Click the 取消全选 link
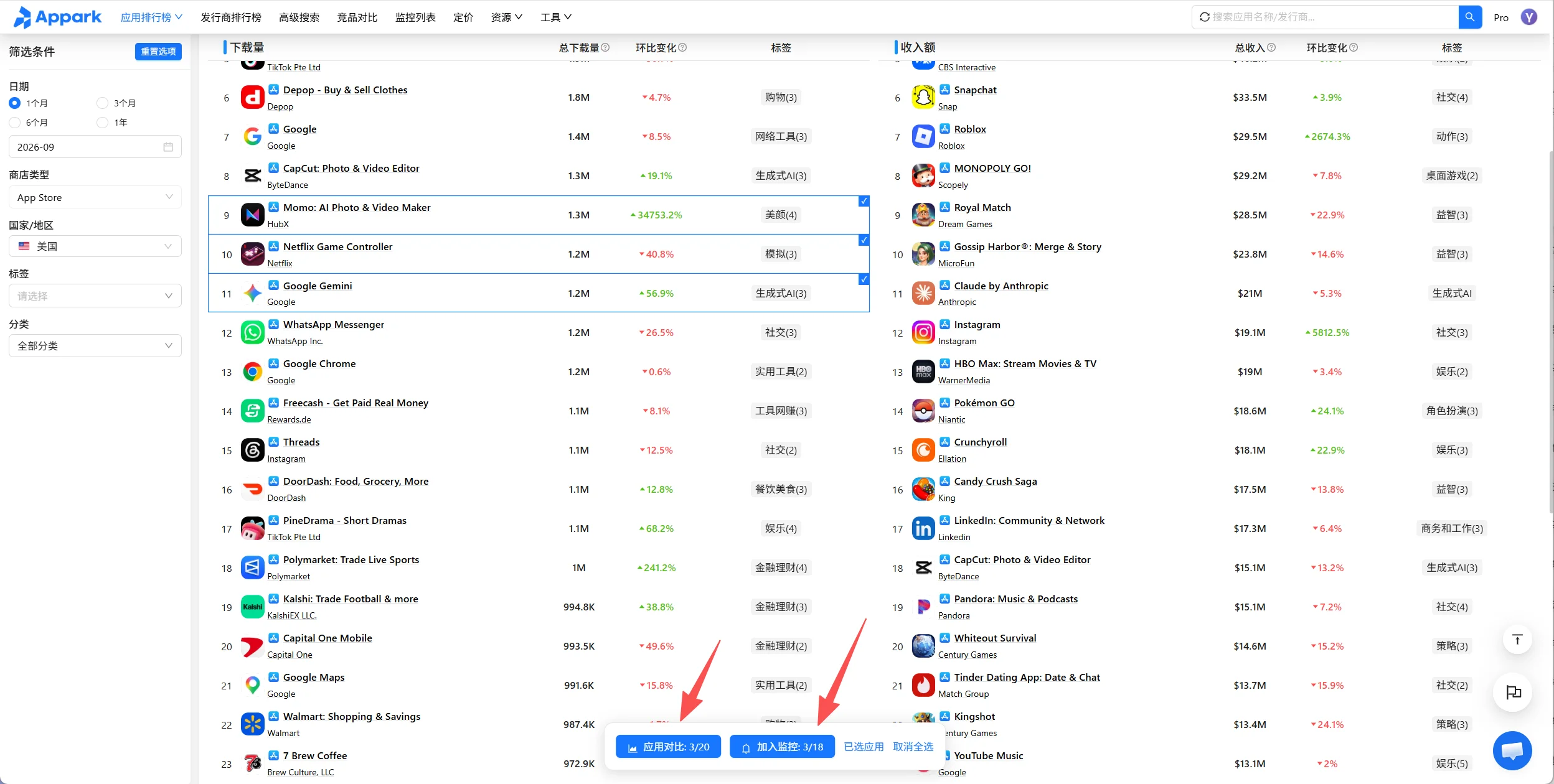Viewport: 1554px width, 784px height. click(913, 747)
